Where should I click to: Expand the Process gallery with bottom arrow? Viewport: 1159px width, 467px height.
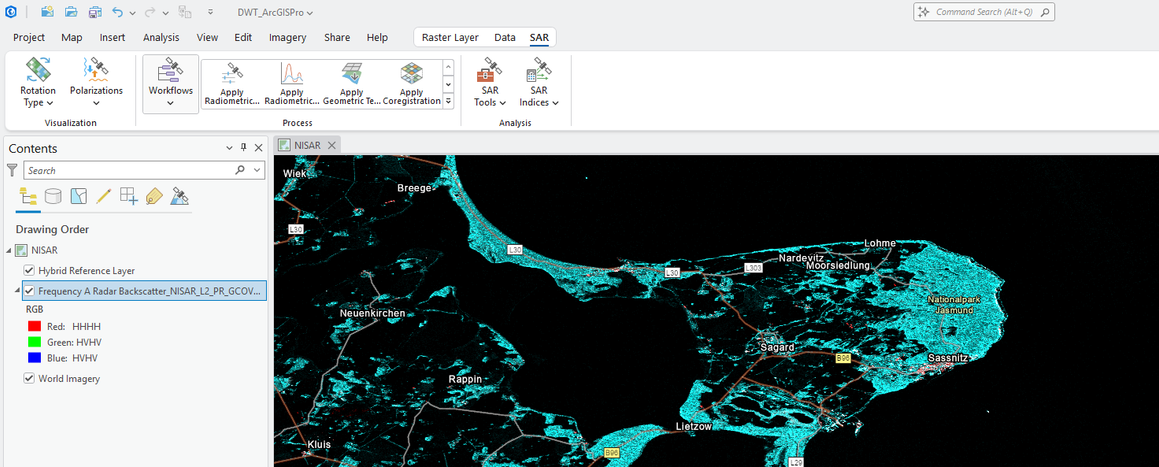(x=448, y=101)
